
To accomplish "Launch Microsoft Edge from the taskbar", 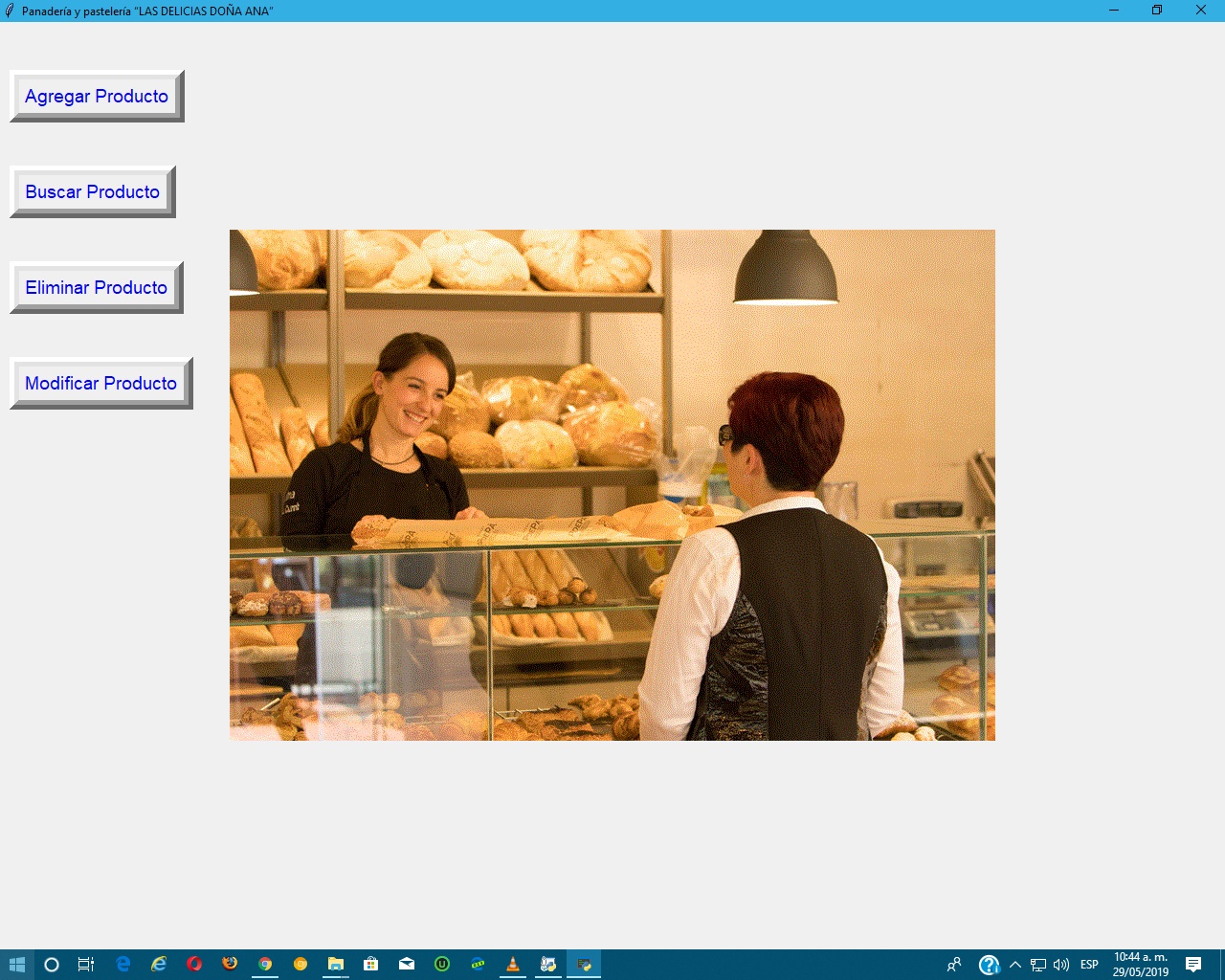I will point(123,964).
